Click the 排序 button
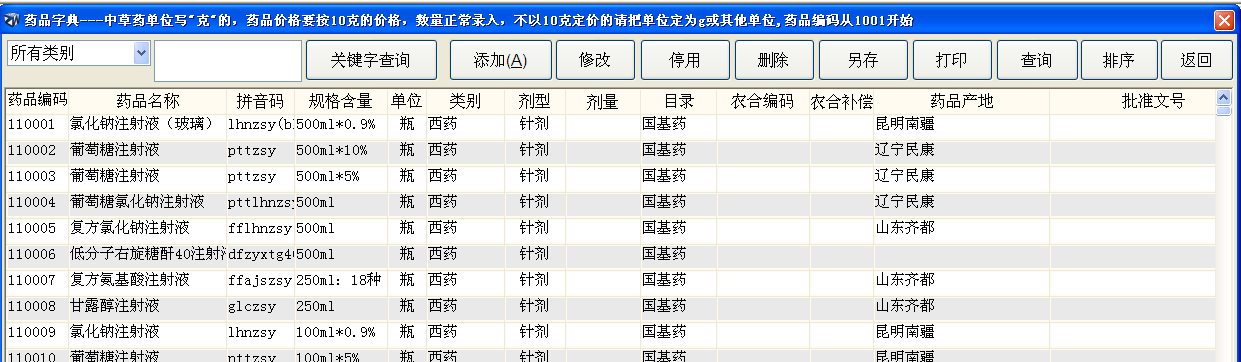Image resolution: width=1241 pixels, height=362 pixels. [x=1119, y=60]
